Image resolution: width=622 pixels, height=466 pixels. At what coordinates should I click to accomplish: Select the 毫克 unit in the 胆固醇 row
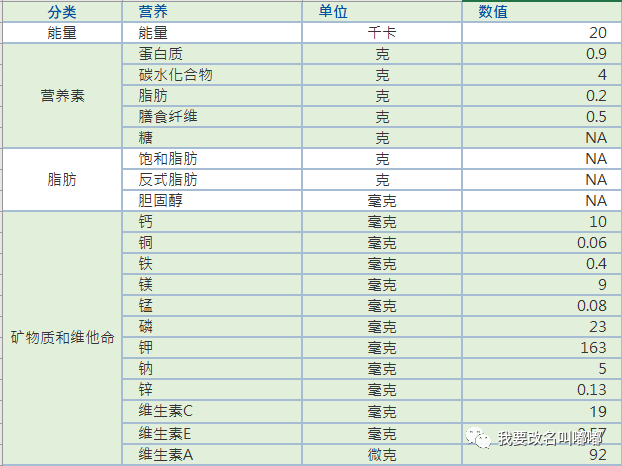pyautogui.click(x=382, y=201)
